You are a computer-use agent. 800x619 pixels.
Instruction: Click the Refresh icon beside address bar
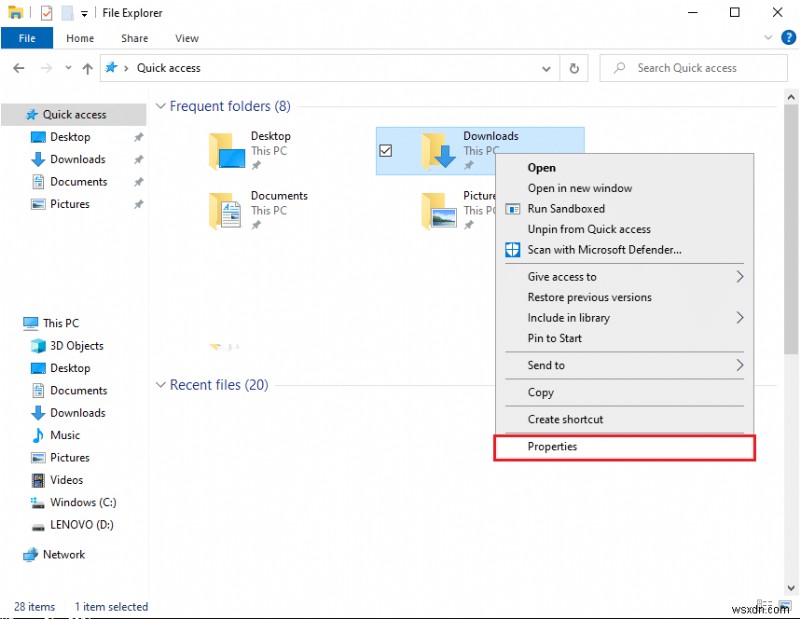(x=572, y=68)
